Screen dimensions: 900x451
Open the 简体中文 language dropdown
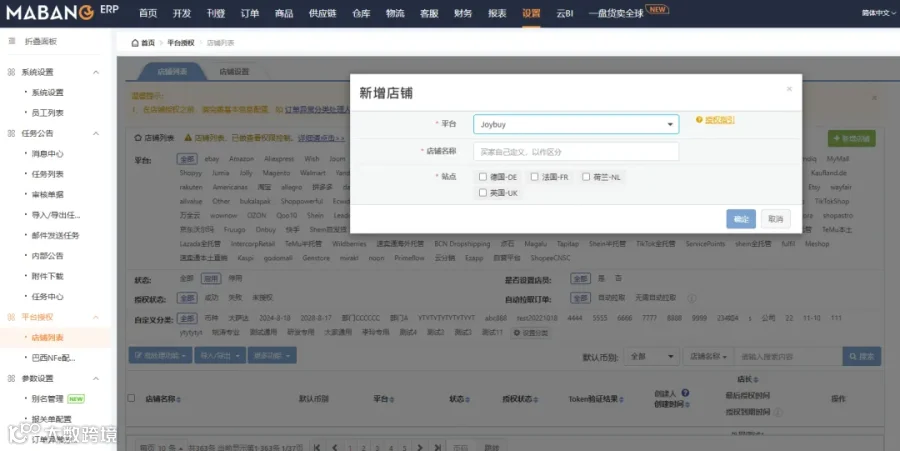[x=878, y=13]
